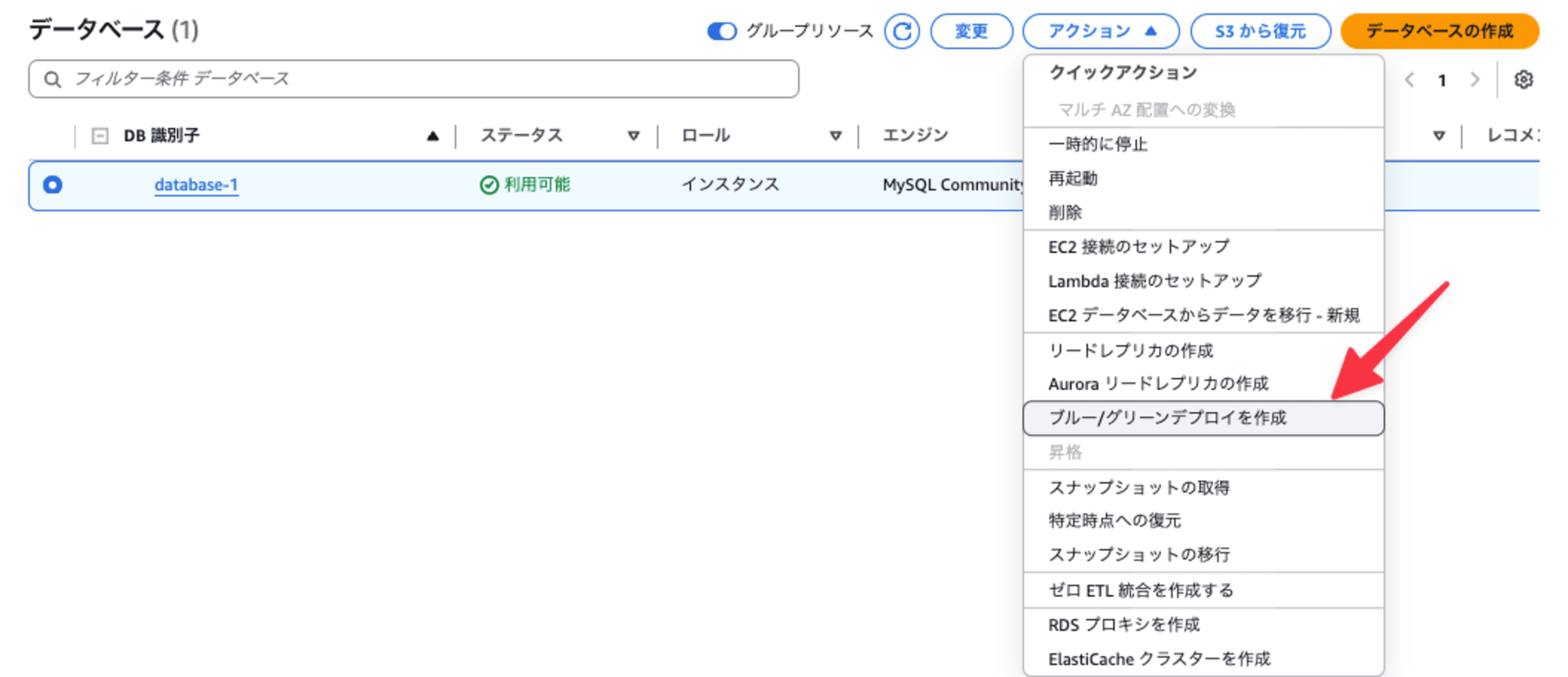Click the 利用可能 status text
The image size is (1568, 677).
tap(537, 185)
